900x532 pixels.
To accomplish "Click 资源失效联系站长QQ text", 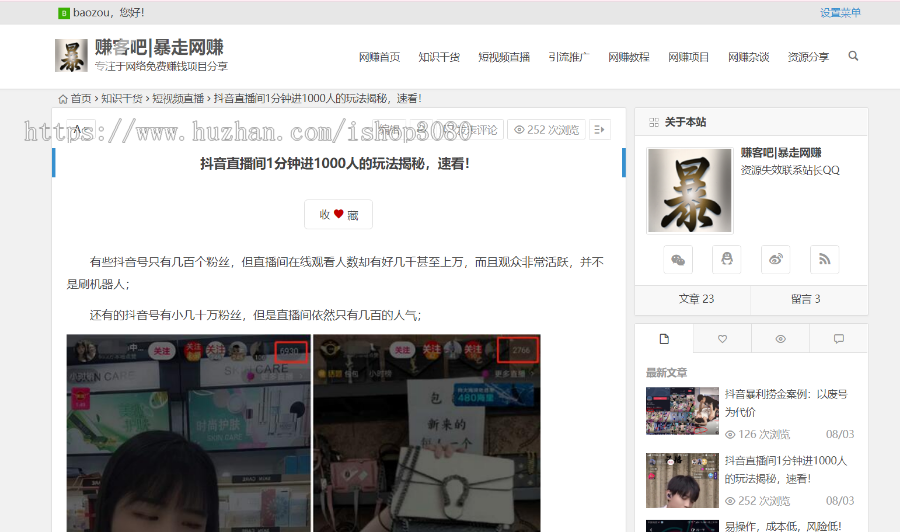I will point(790,170).
